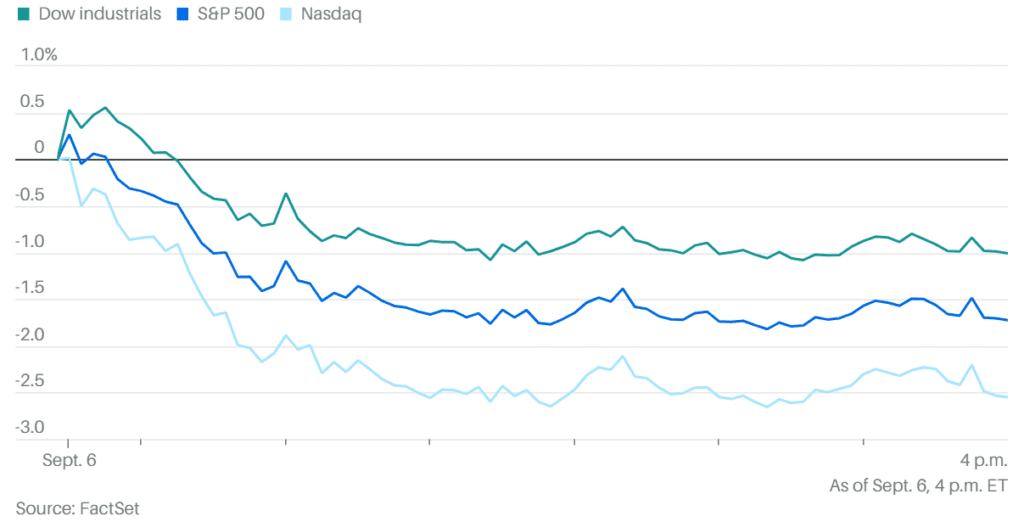The image size is (1024, 522).
Task: Click the -1.5 y-axis label
Action: click(x=31, y=288)
